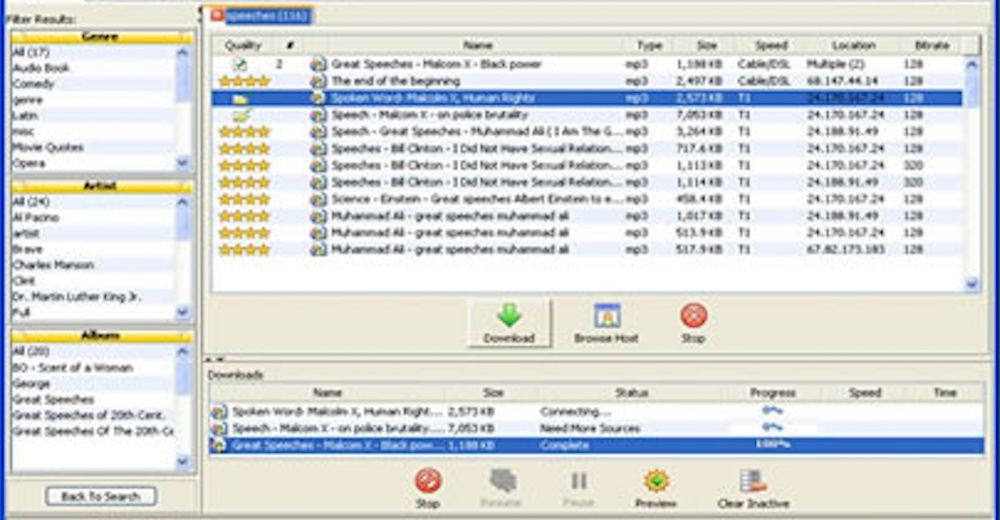Sort results by Quality column
This screenshot has width=1000, height=520.
tap(243, 45)
